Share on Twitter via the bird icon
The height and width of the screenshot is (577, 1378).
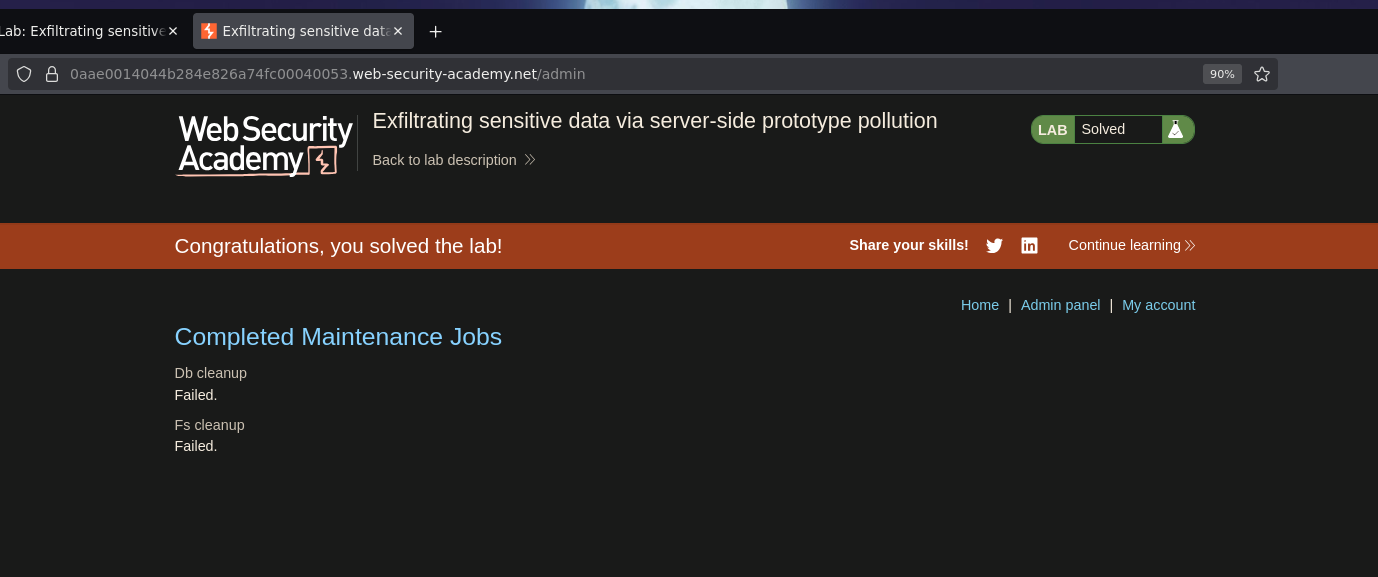[994, 246]
